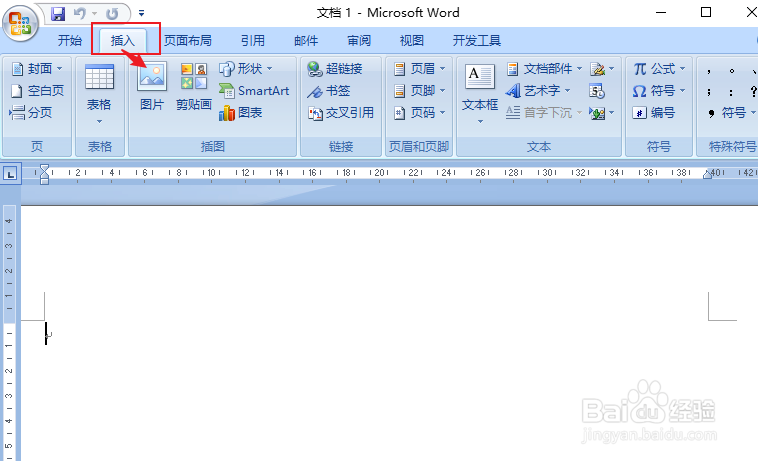
Task: Click the right indent marker on ruler
Action: 707,174
